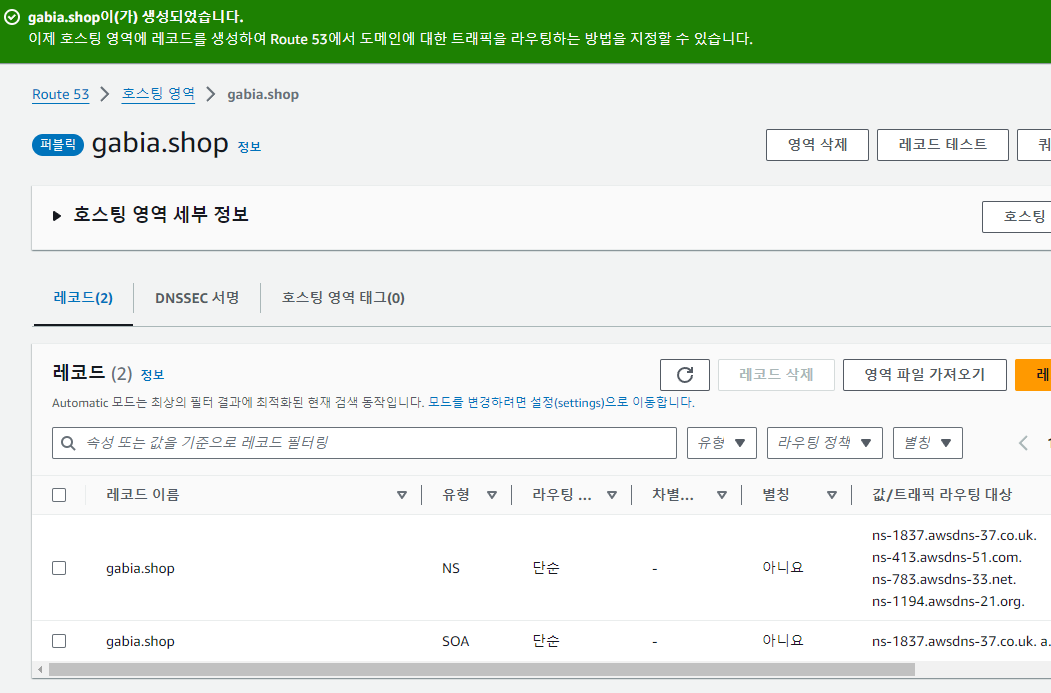Select the gabia.shop NS record checkbox

(x=59, y=568)
